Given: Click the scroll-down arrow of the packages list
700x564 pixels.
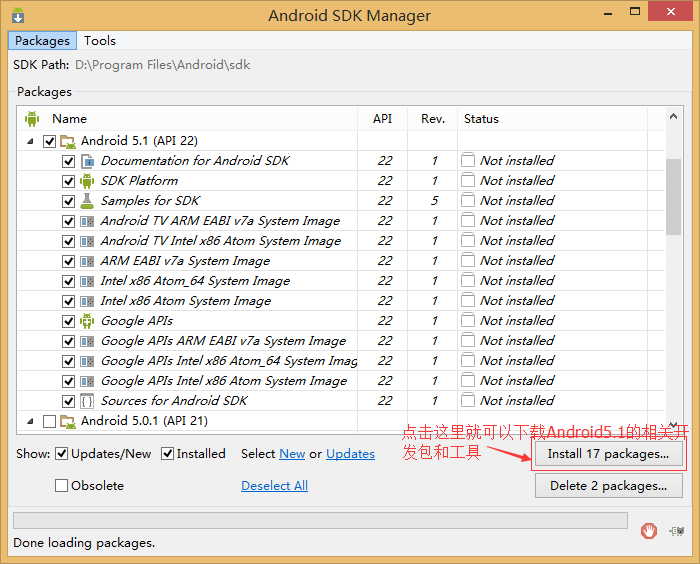Looking at the screenshot, I should (673, 424).
